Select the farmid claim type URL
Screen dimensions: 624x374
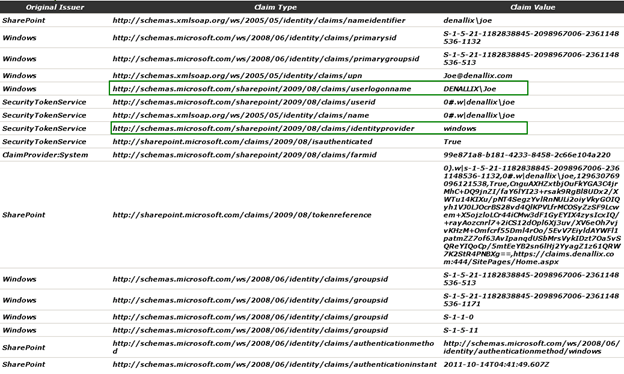(244, 155)
